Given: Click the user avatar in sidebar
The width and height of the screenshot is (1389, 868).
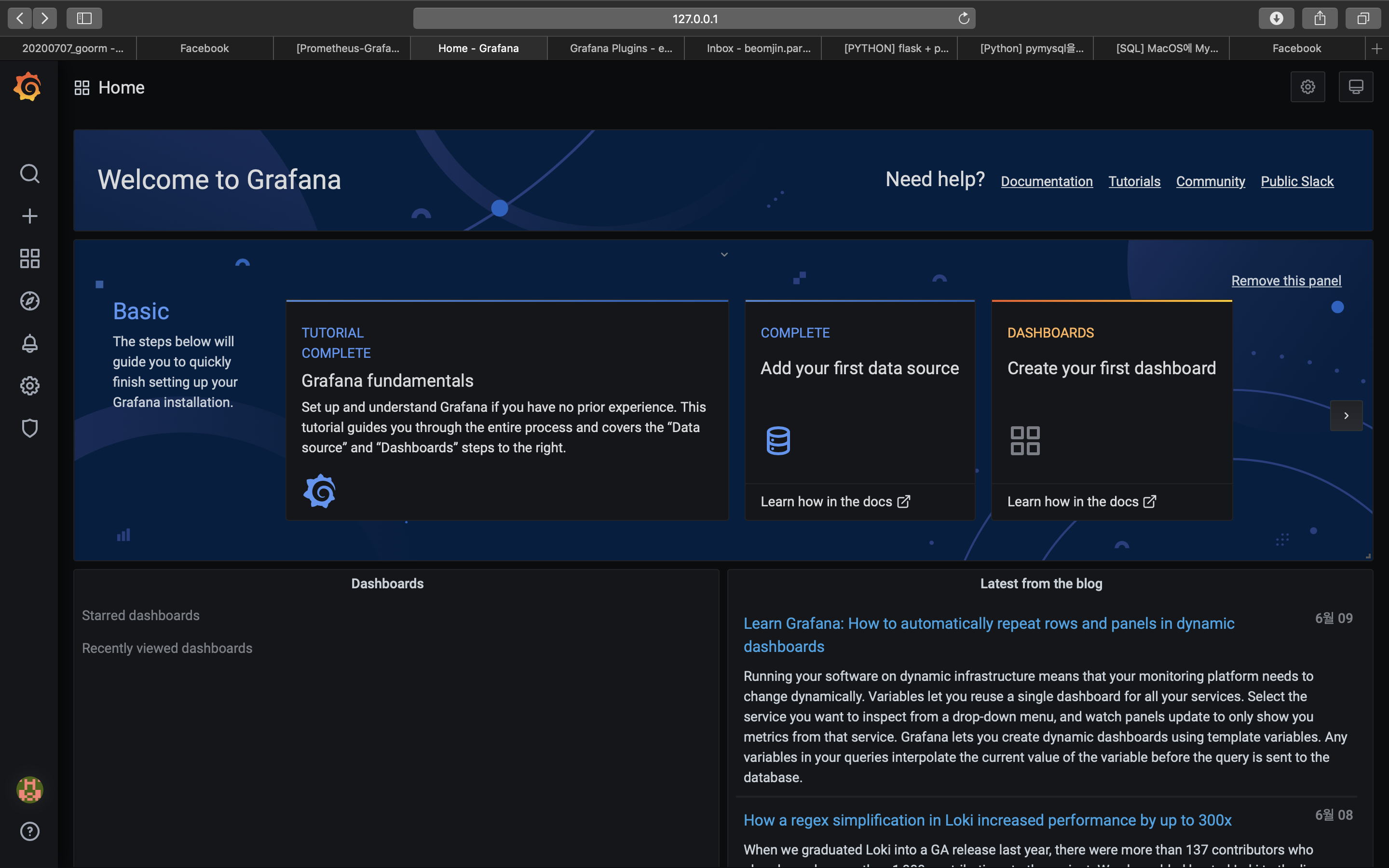Looking at the screenshot, I should (29, 789).
